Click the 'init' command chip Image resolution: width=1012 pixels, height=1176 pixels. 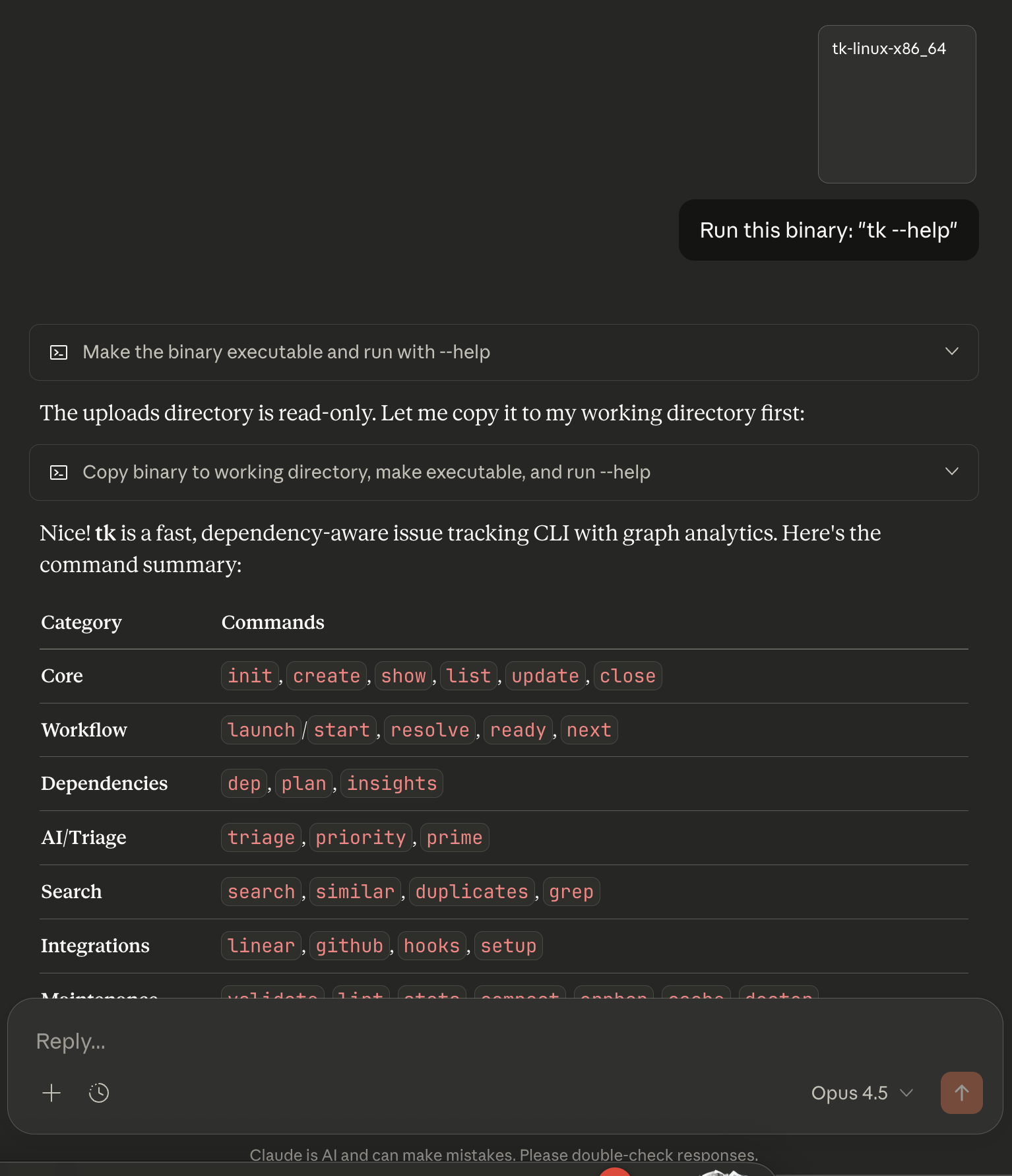[x=250, y=676]
